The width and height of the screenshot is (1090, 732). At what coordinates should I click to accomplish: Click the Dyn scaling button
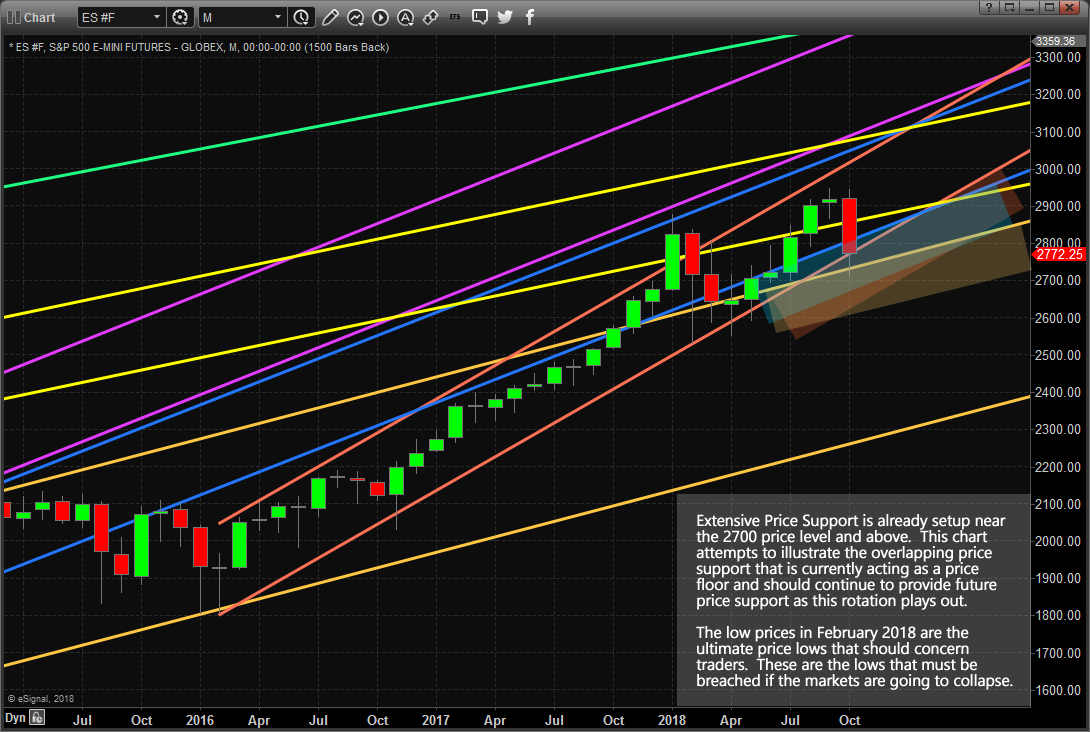click(x=15, y=717)
